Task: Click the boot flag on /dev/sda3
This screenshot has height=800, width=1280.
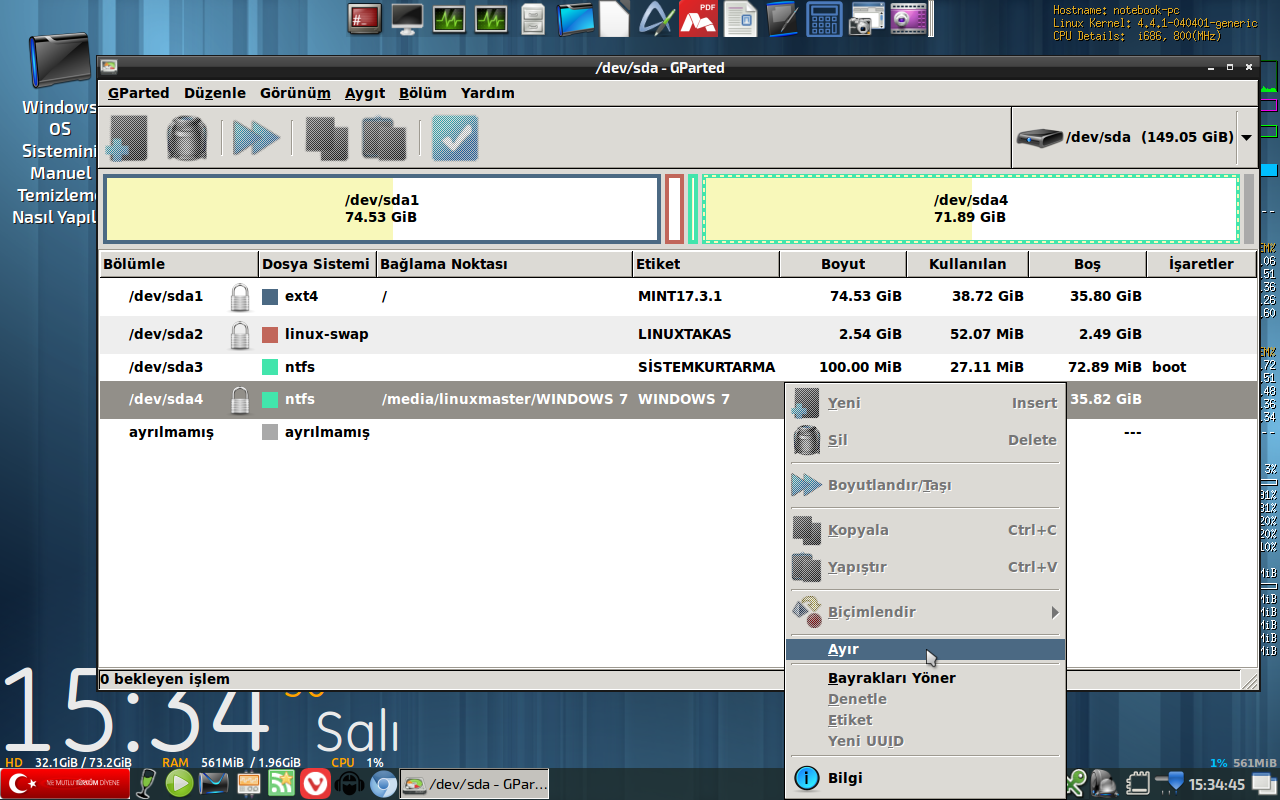Action: [x=1169, y=367]
